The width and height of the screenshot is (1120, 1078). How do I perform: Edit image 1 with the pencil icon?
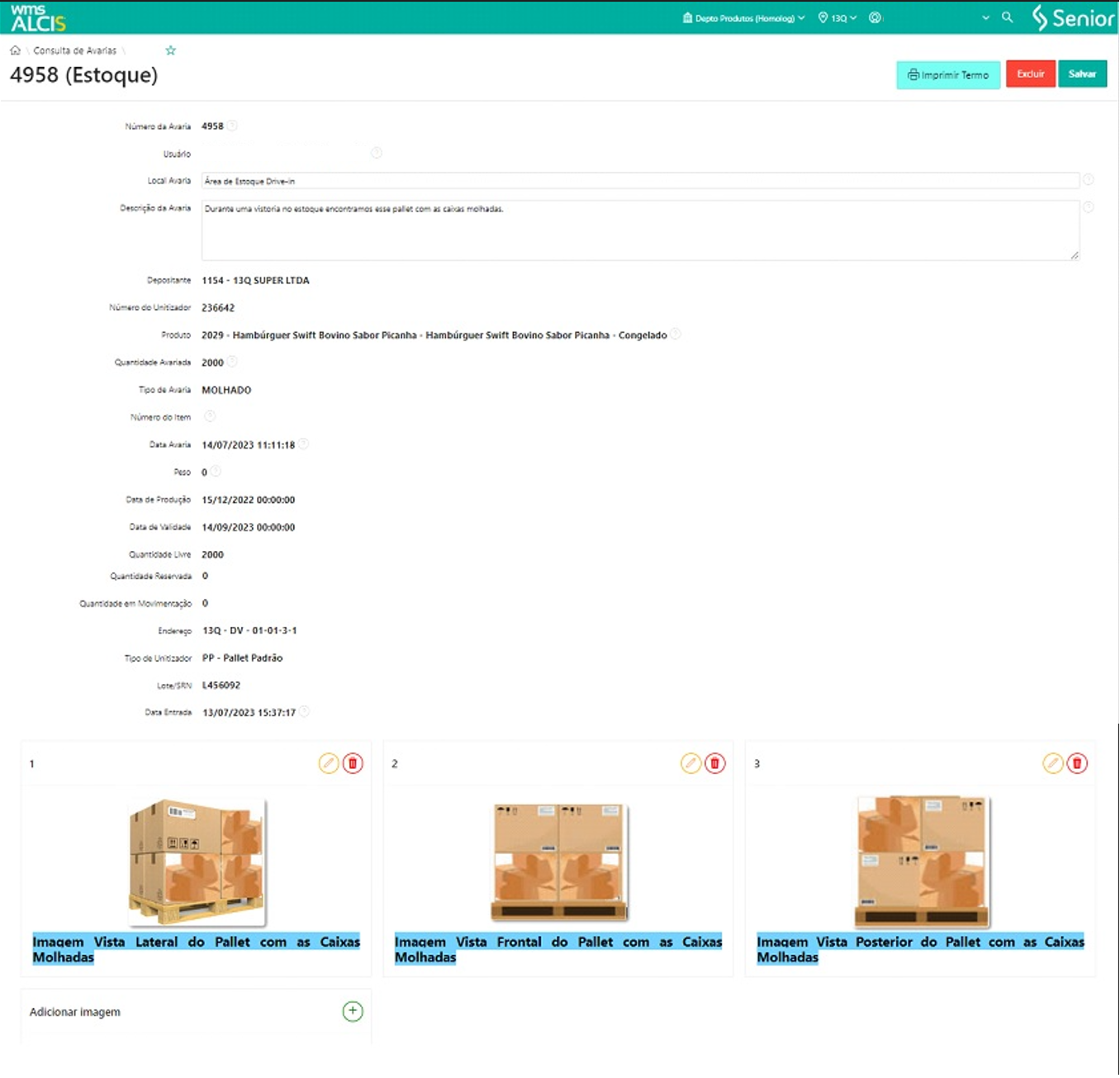(329, 763)
